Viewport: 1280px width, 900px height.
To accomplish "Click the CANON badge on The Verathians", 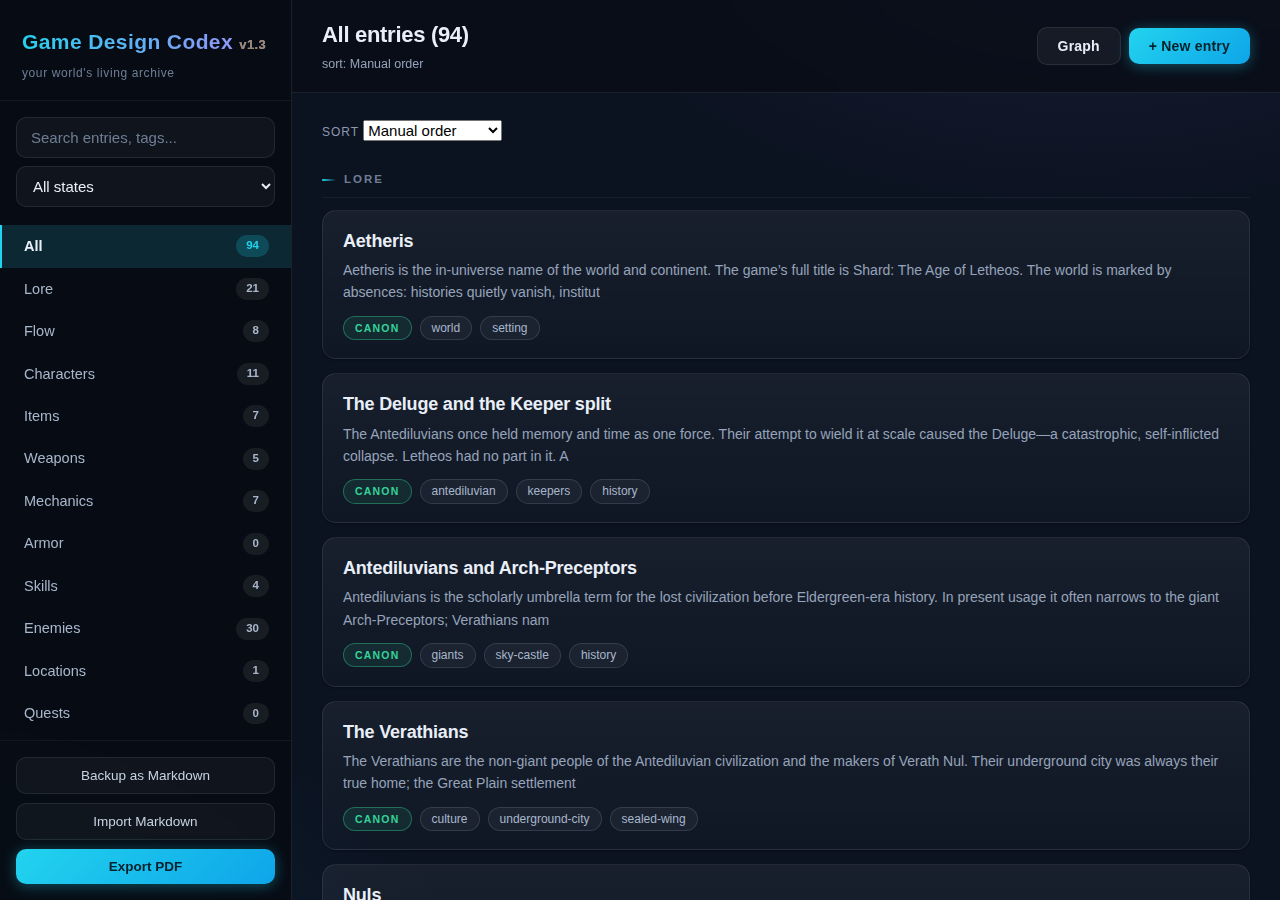I will point(377,819).
